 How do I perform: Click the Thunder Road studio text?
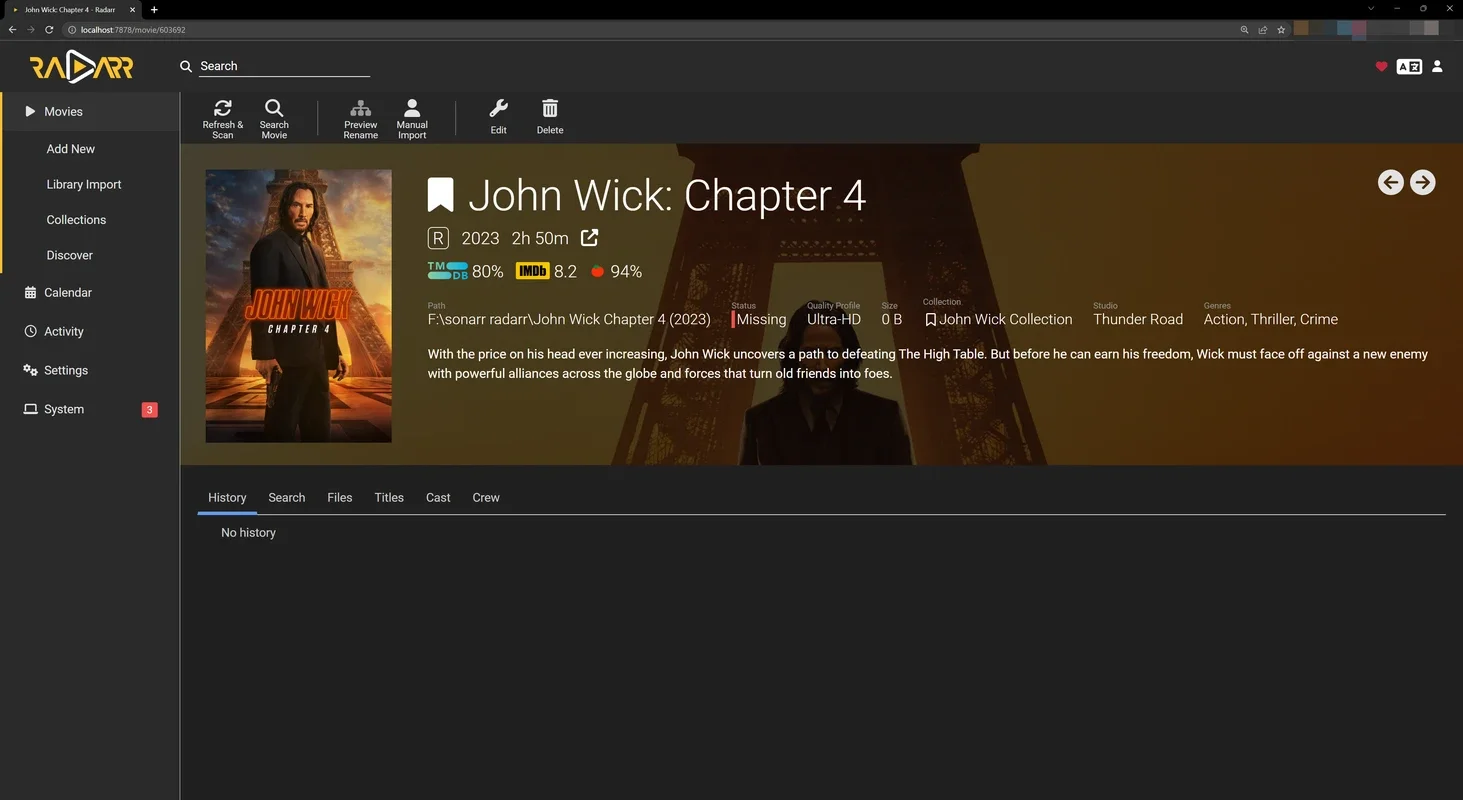pos(1138,319)
